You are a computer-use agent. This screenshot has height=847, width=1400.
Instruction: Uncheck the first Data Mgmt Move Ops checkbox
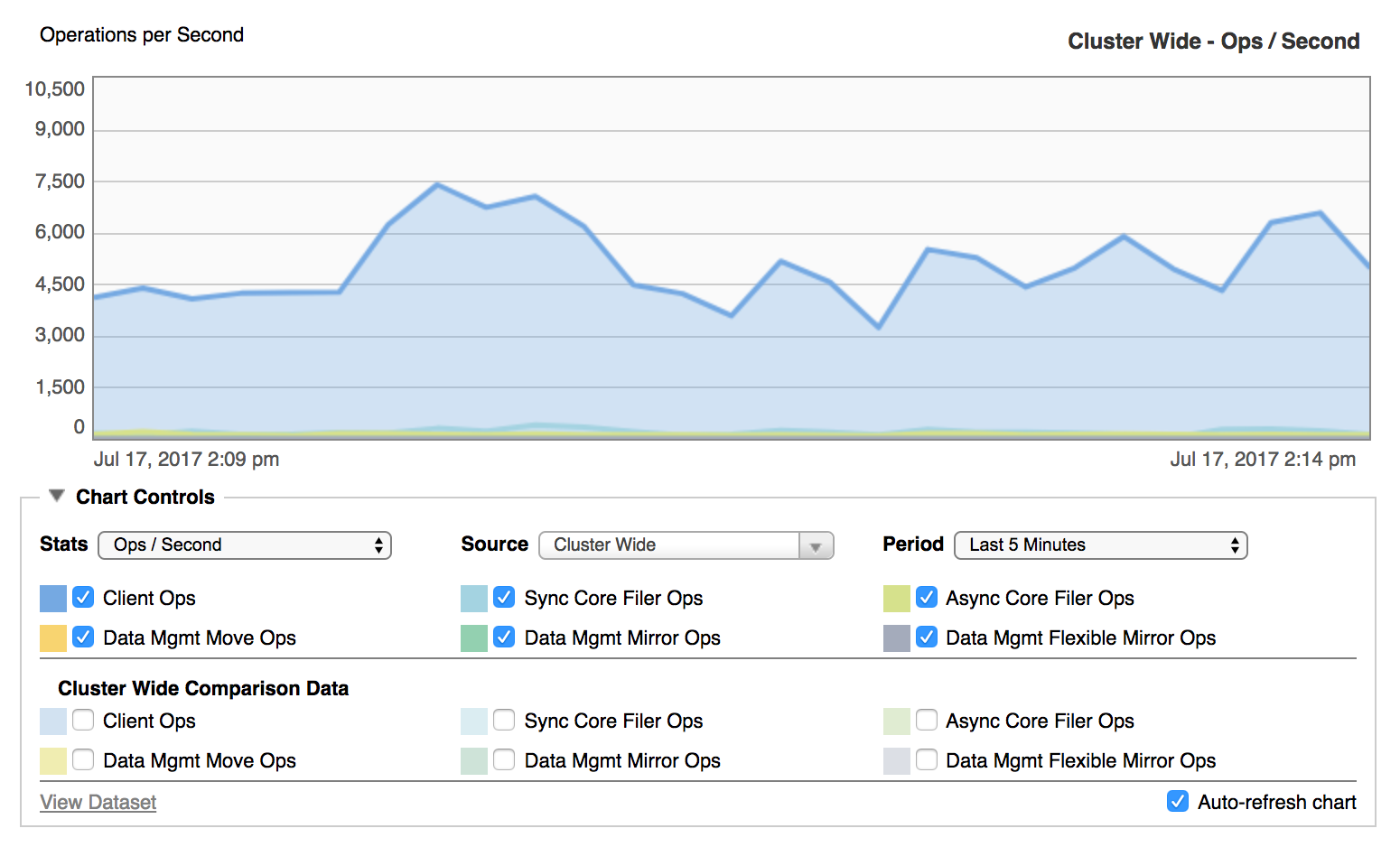[83, 638]
